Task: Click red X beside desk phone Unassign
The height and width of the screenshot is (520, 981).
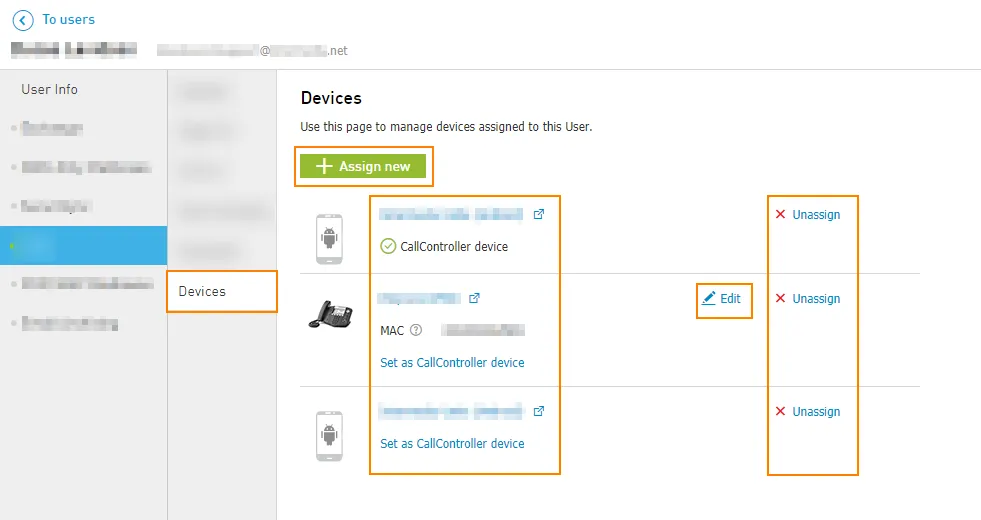Action: 780,298
